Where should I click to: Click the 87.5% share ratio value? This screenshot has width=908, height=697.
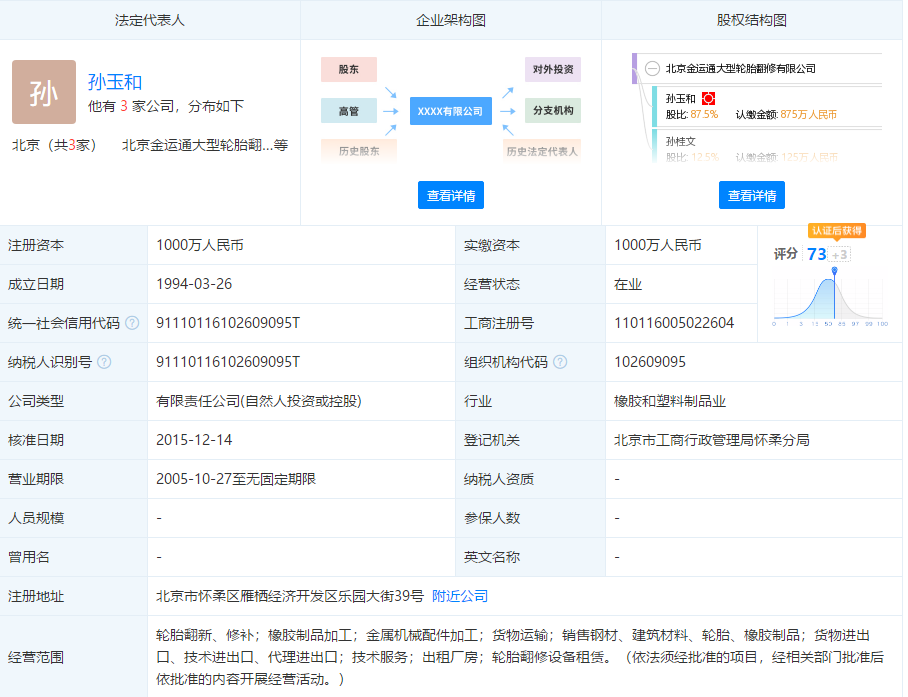704,115
